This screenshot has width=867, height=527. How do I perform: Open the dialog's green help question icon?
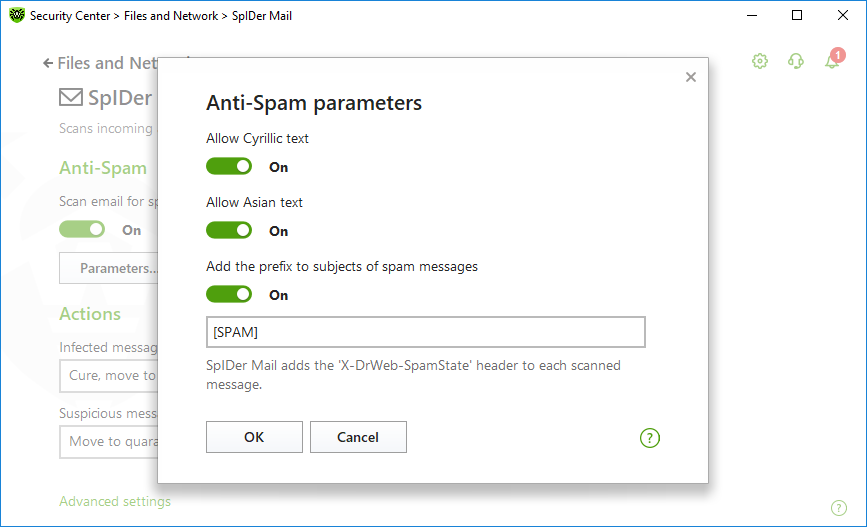650,438
